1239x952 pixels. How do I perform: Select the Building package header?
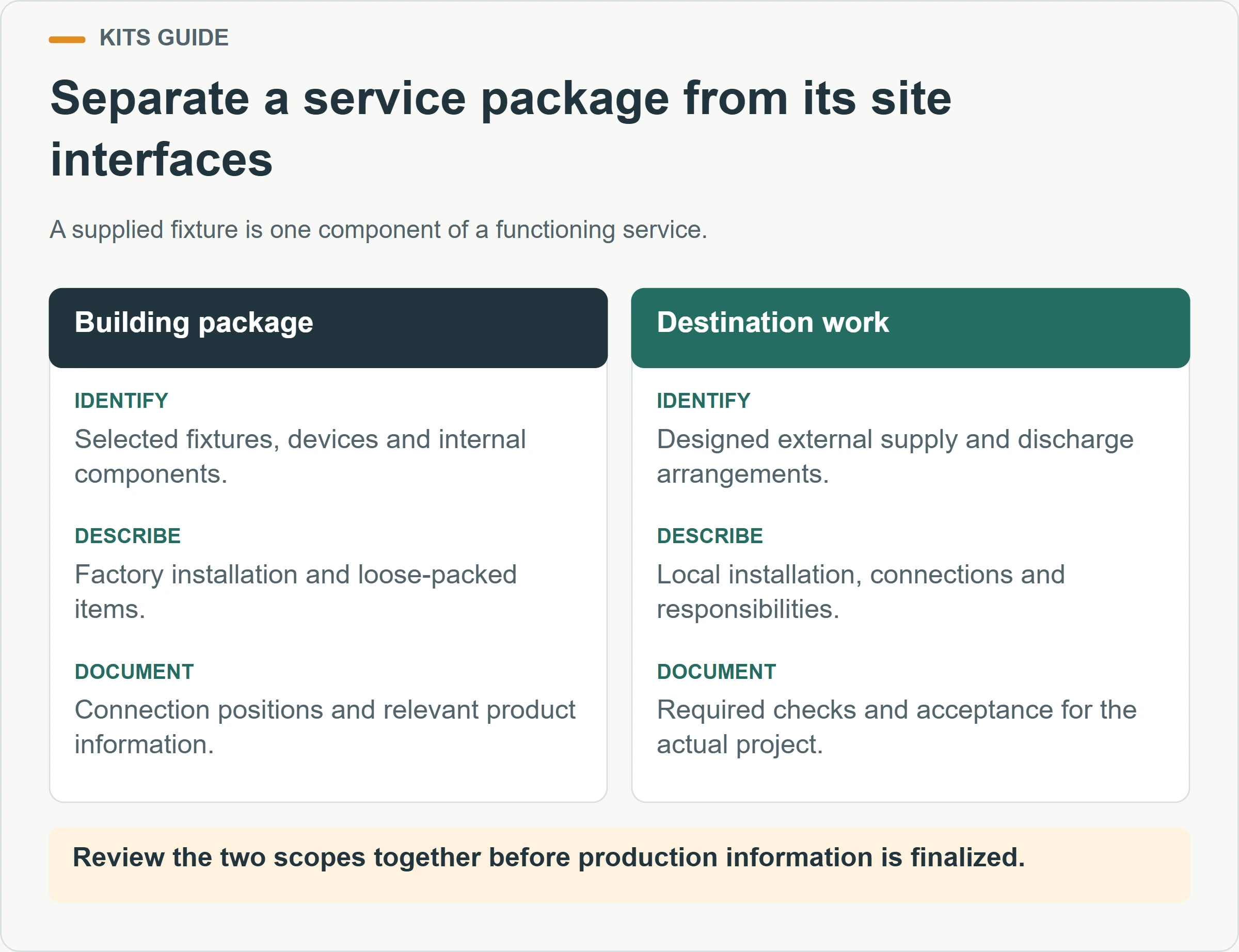[x=328, y=327]
